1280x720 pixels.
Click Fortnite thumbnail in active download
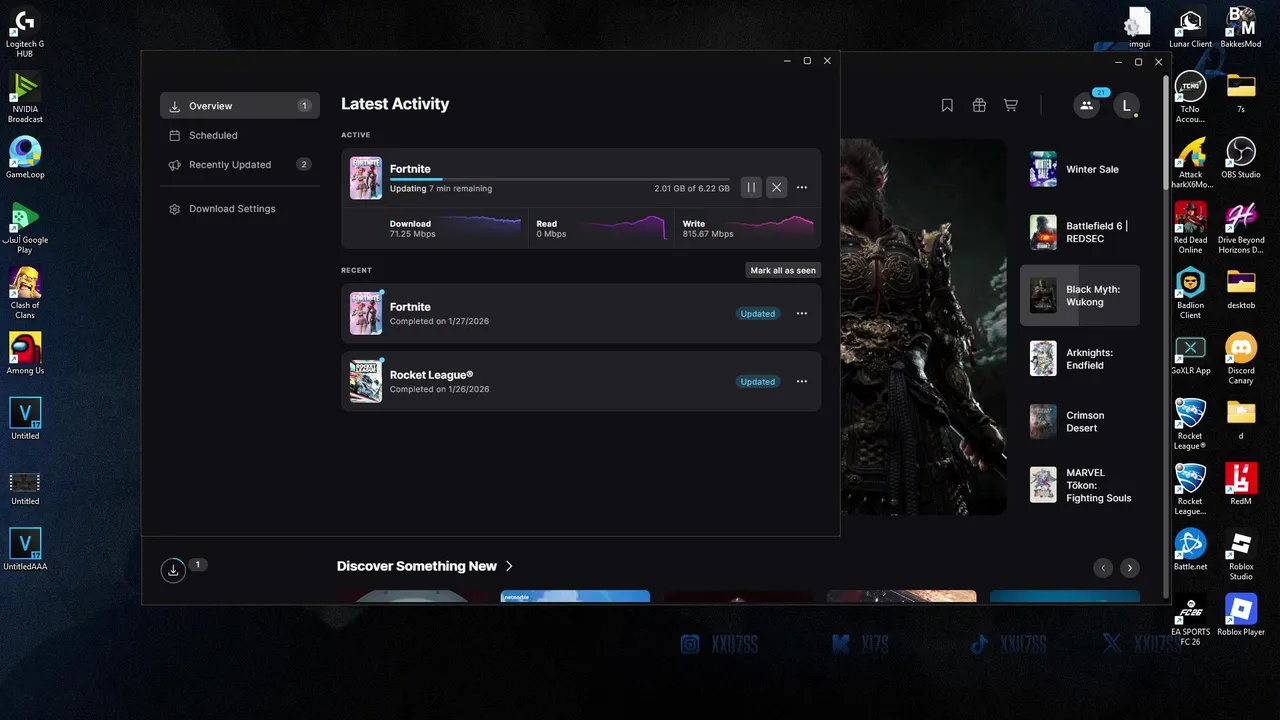pos(366,178)
